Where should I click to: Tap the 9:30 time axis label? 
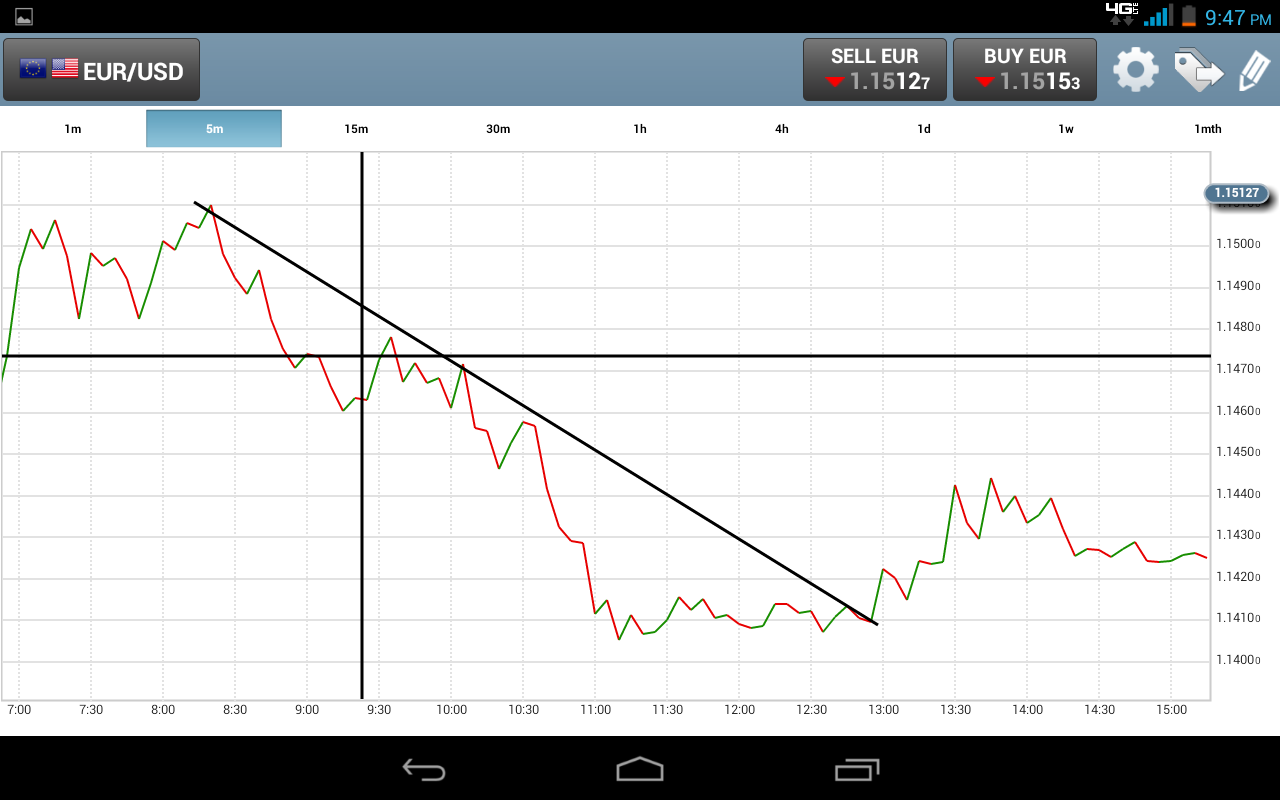click(x=379, y=710)
